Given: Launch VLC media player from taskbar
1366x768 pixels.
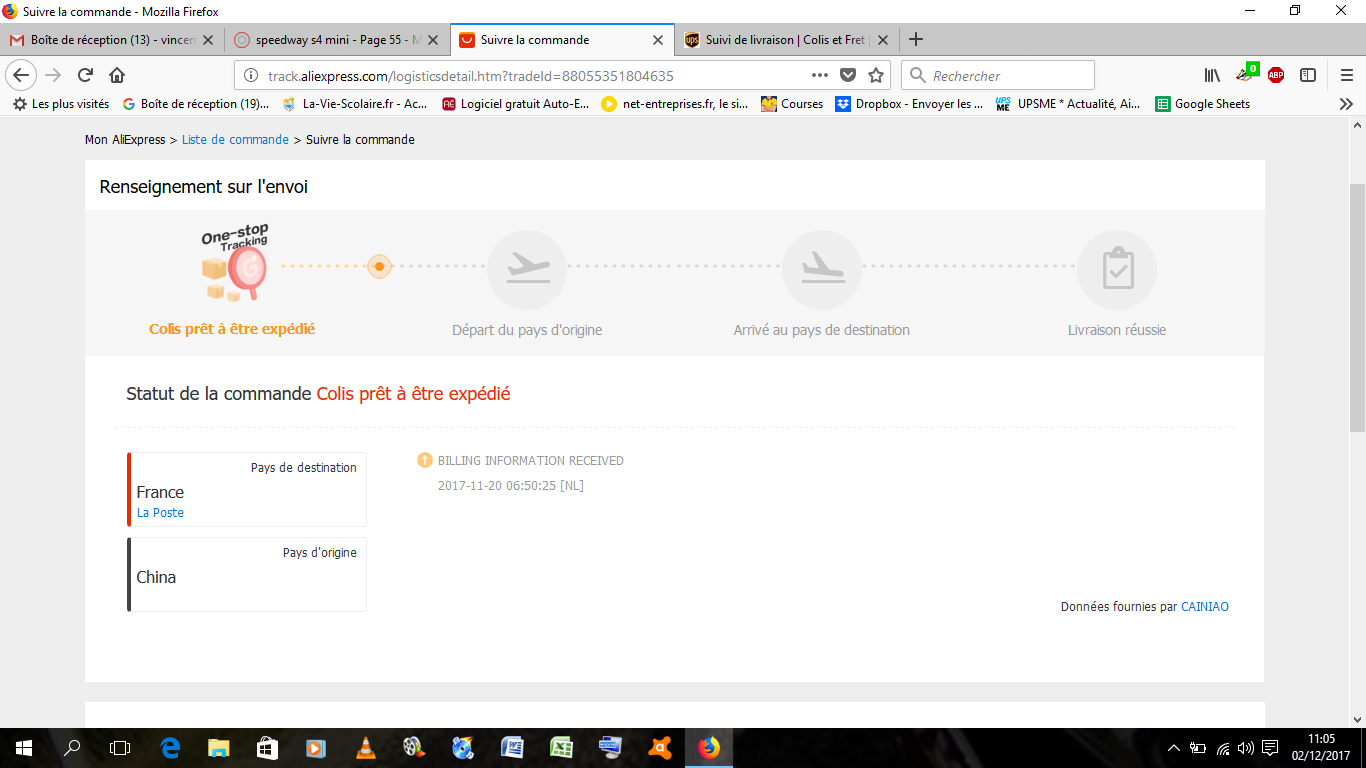Looking at the screenshot, I should (365, 747).
